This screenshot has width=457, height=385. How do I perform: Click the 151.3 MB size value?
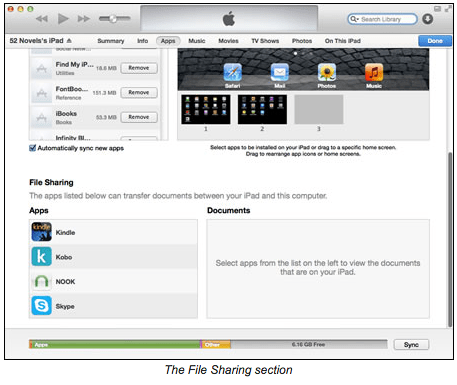pos(104,93)
